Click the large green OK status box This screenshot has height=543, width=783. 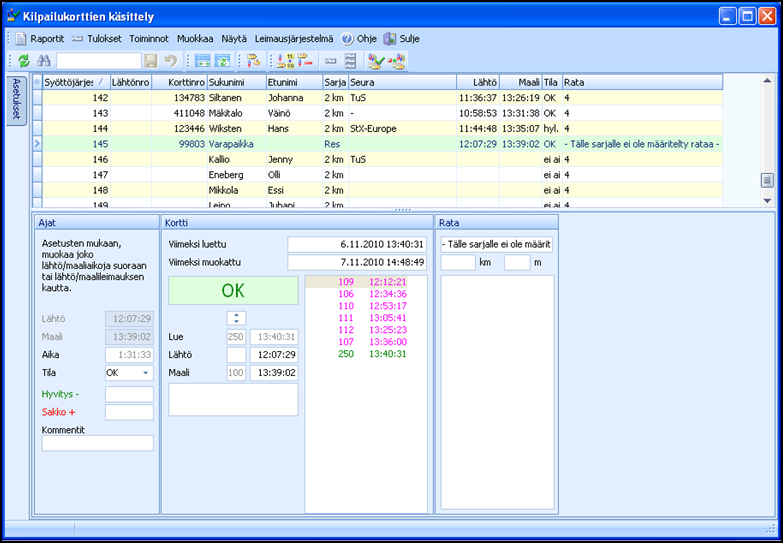tap(233, 291)
